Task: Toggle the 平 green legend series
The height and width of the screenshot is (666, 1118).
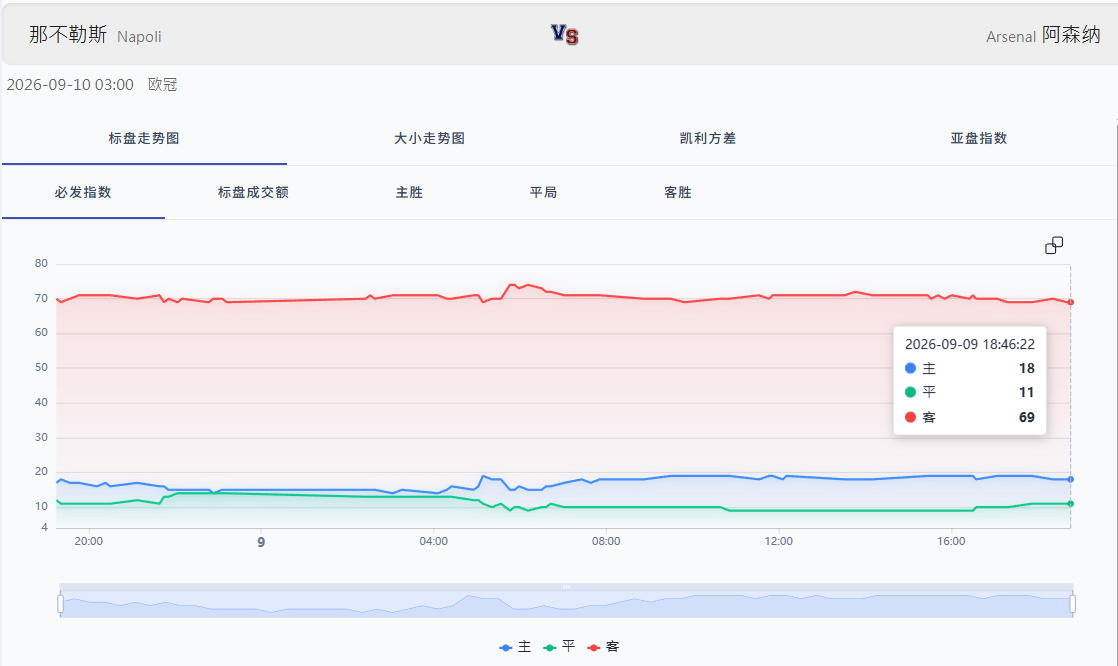Action: (559, 647)
